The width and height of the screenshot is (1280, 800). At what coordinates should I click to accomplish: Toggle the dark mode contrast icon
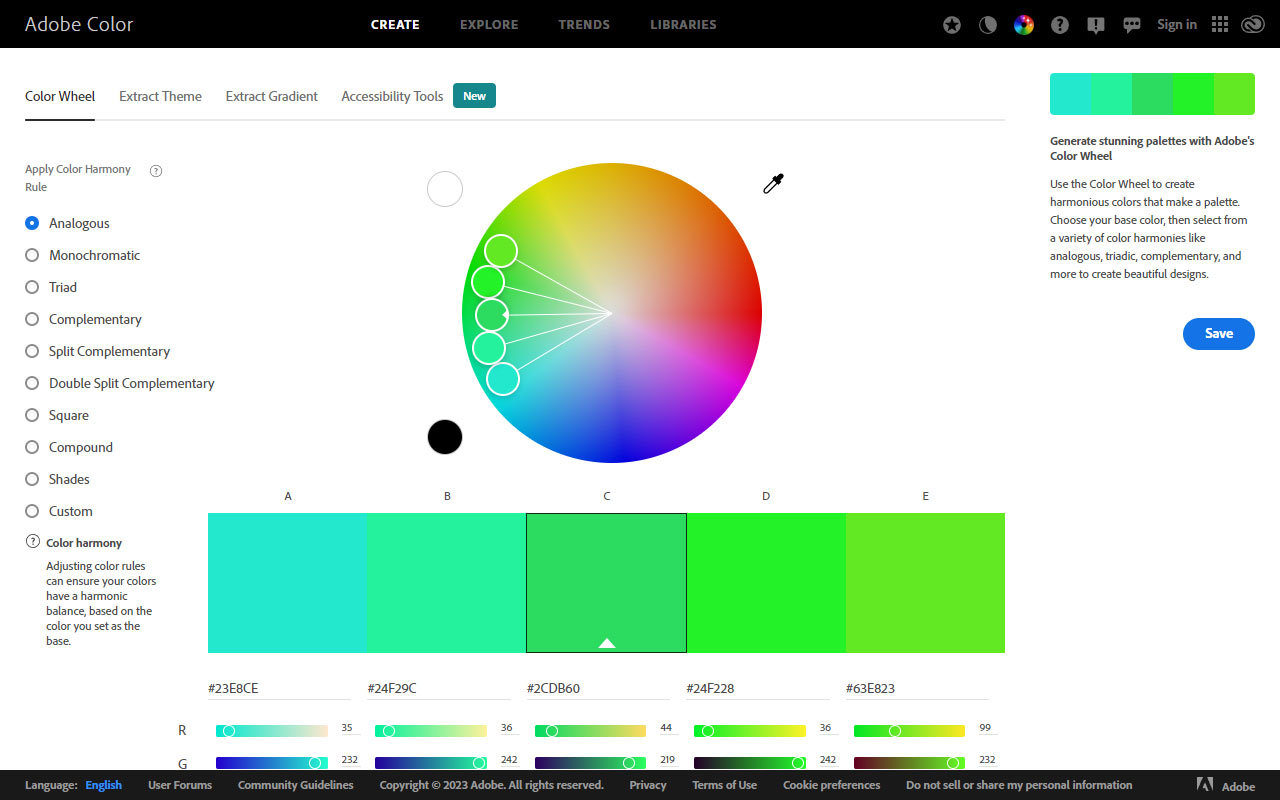[x=988, y=24]
